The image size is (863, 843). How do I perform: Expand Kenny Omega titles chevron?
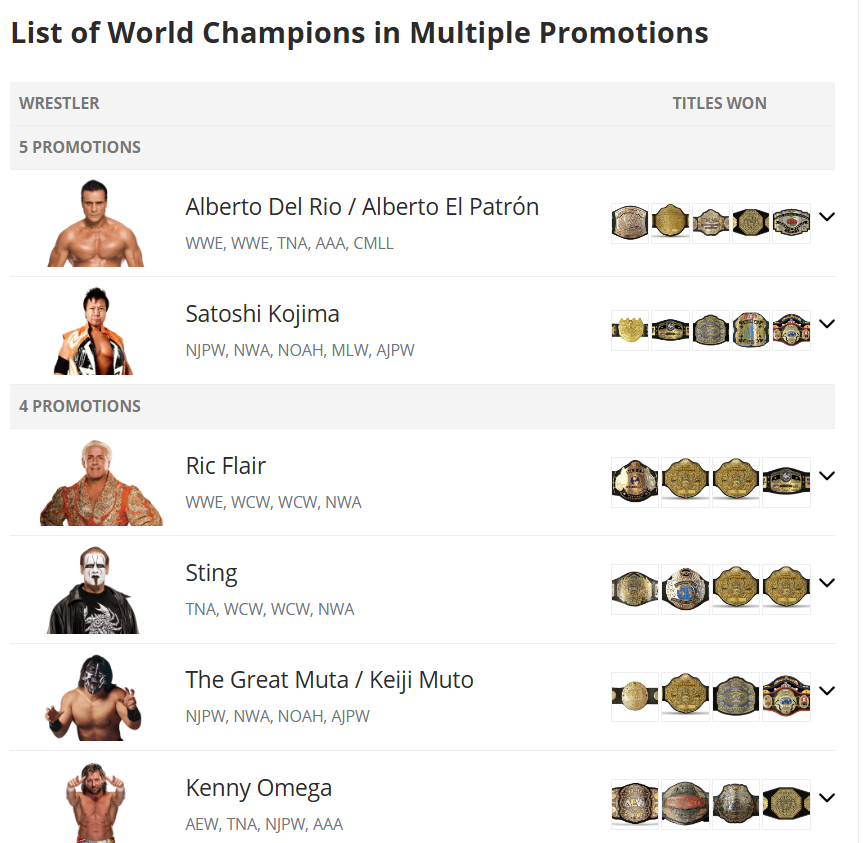tap(826, 797)
